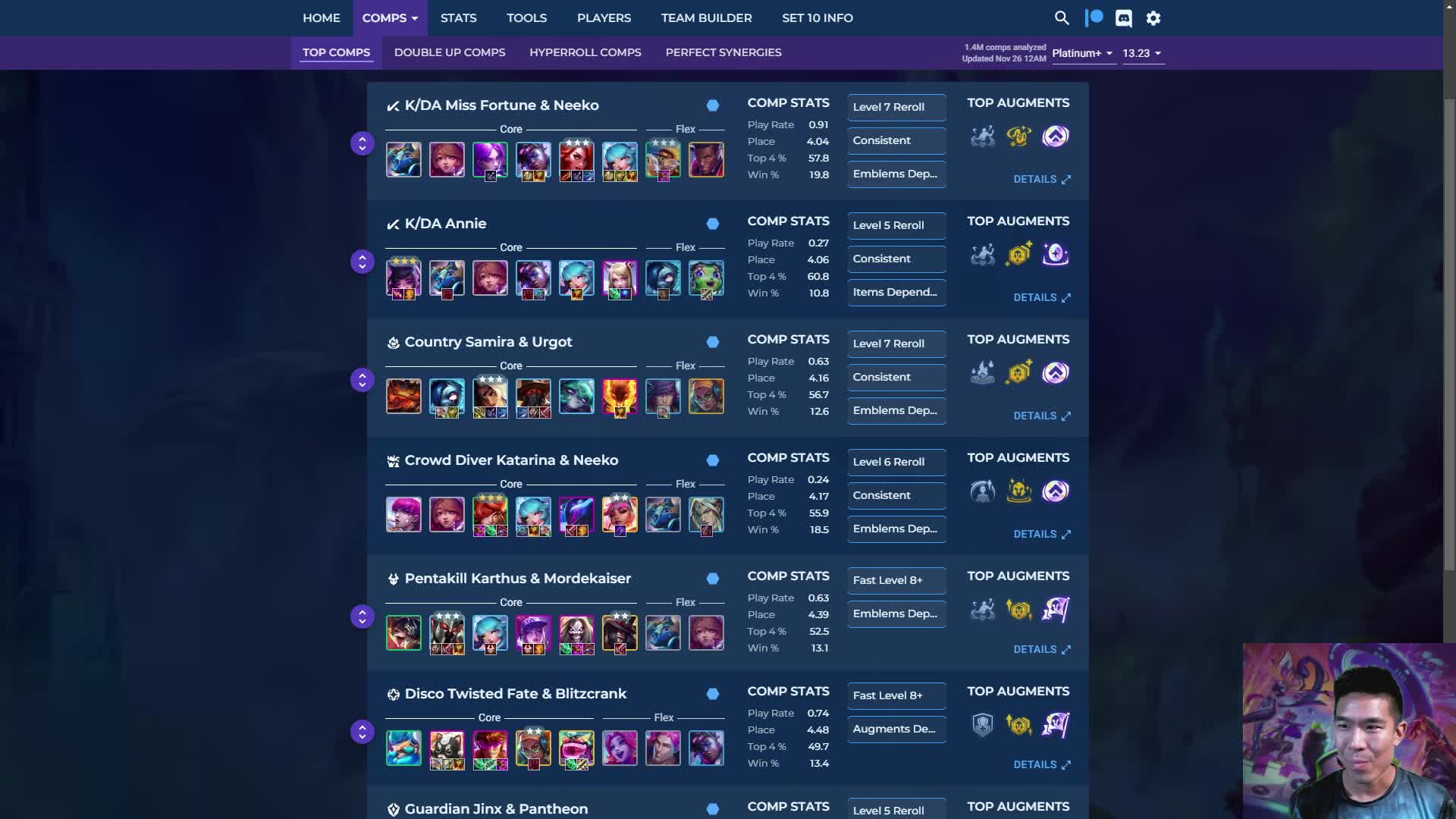Select second top augment of Crowd Diver Katarina
Viewport: 1456px width, 819px height.
1019,491
